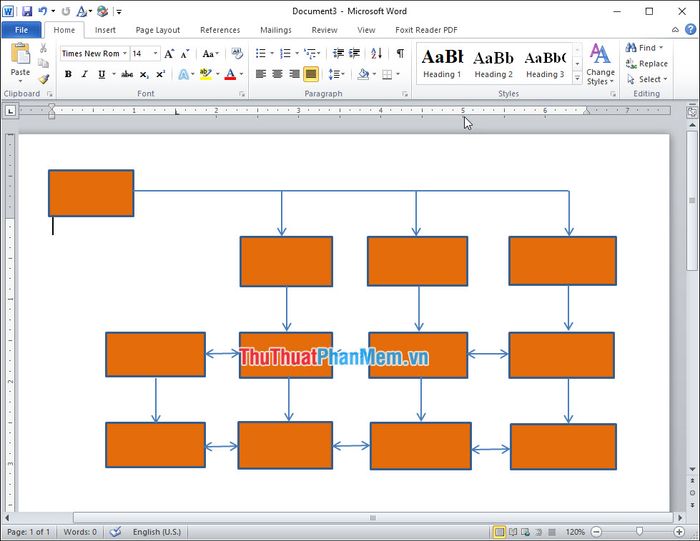Viewport: 700px width, 541px height.
Task: Switch to the Insert tab
Action: [x=105, y=30]
